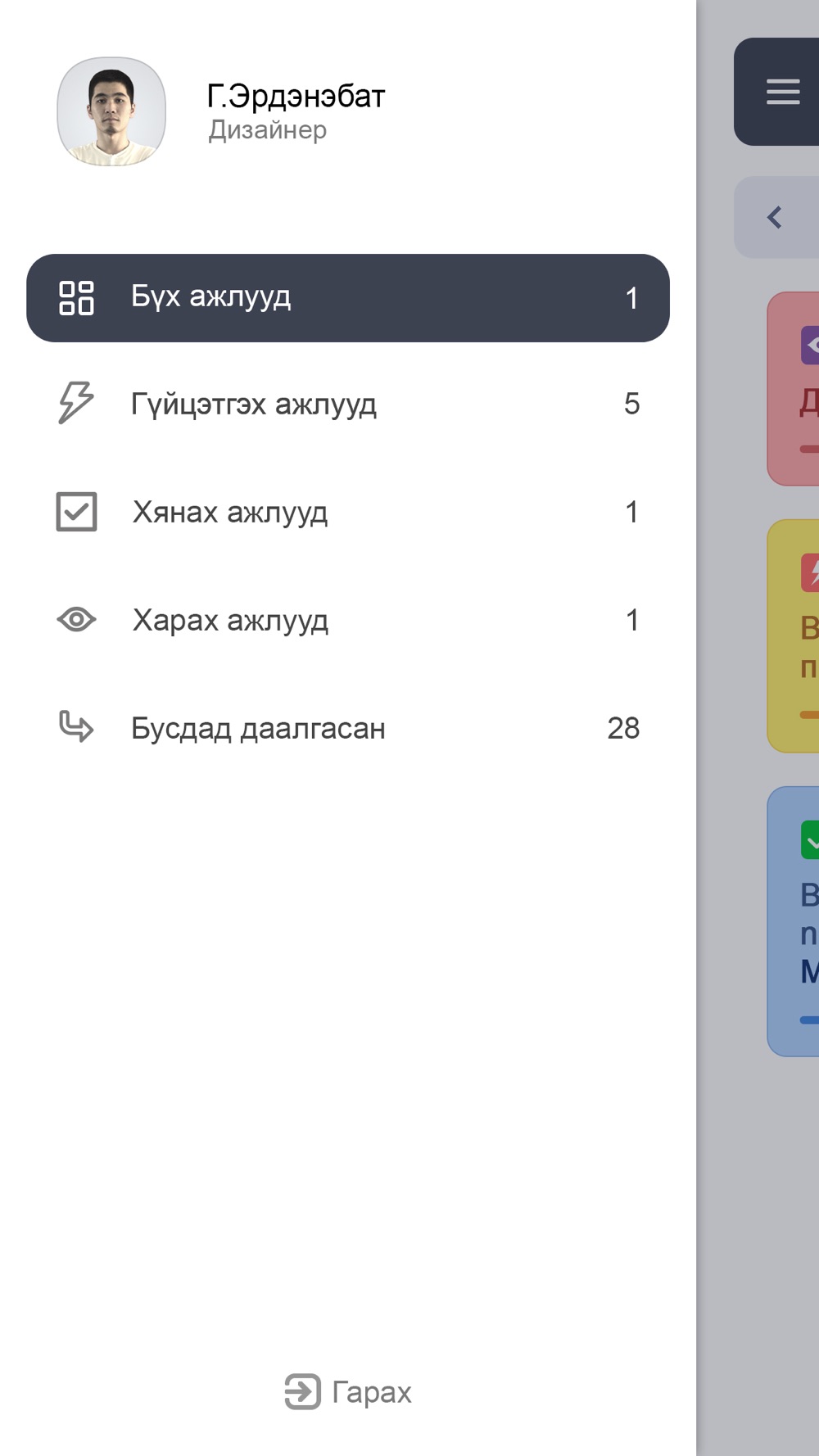The height and width of the screenshot is (1456, 819).
Task: Click the forward arrow icon for Бусдад даалгасан
Action: [76, 727]
